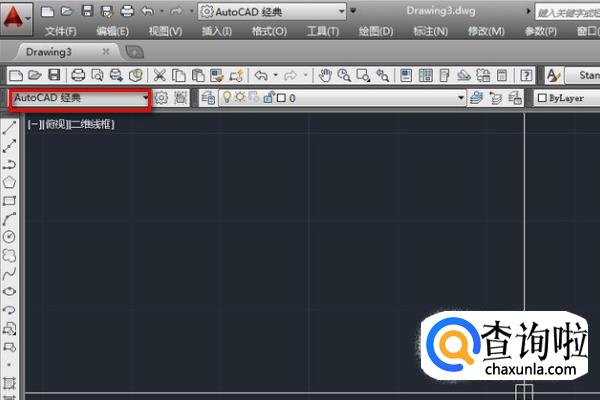Image resolution: width=600 pixels, height=400 pixels.
Task: Select Polygon tool in draw toolbar
Action: click(x=9, y=183)
